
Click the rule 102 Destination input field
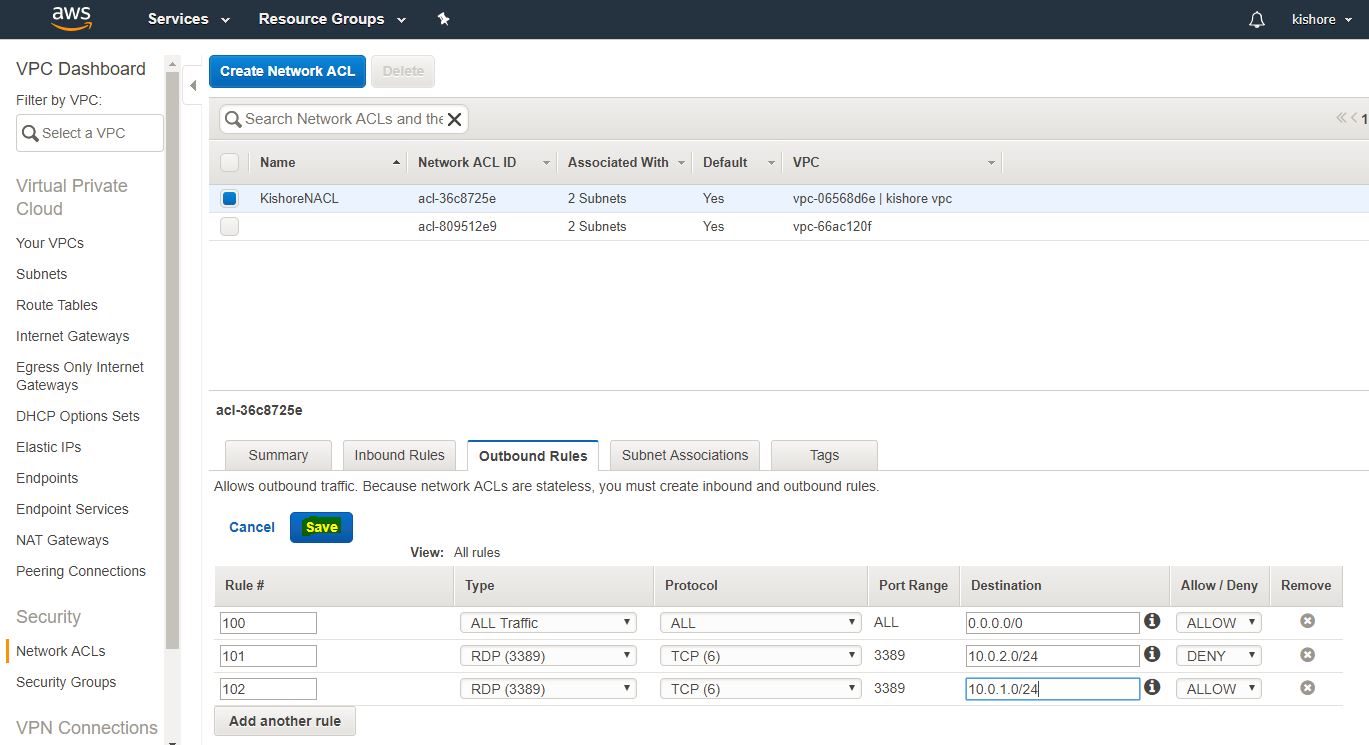(x=1052, y=689)
